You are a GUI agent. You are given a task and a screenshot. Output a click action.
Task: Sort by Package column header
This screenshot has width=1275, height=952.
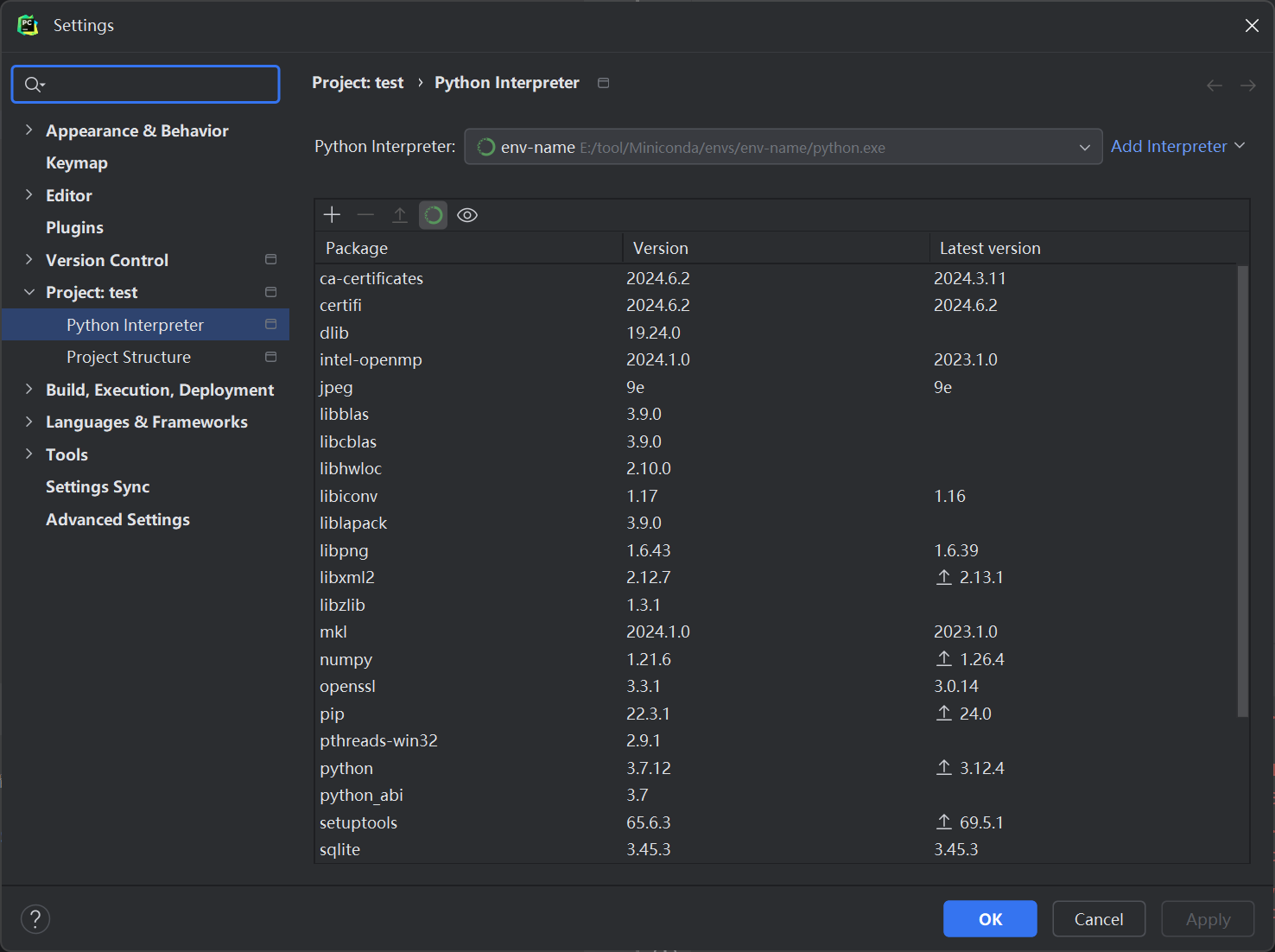point(468,248)
